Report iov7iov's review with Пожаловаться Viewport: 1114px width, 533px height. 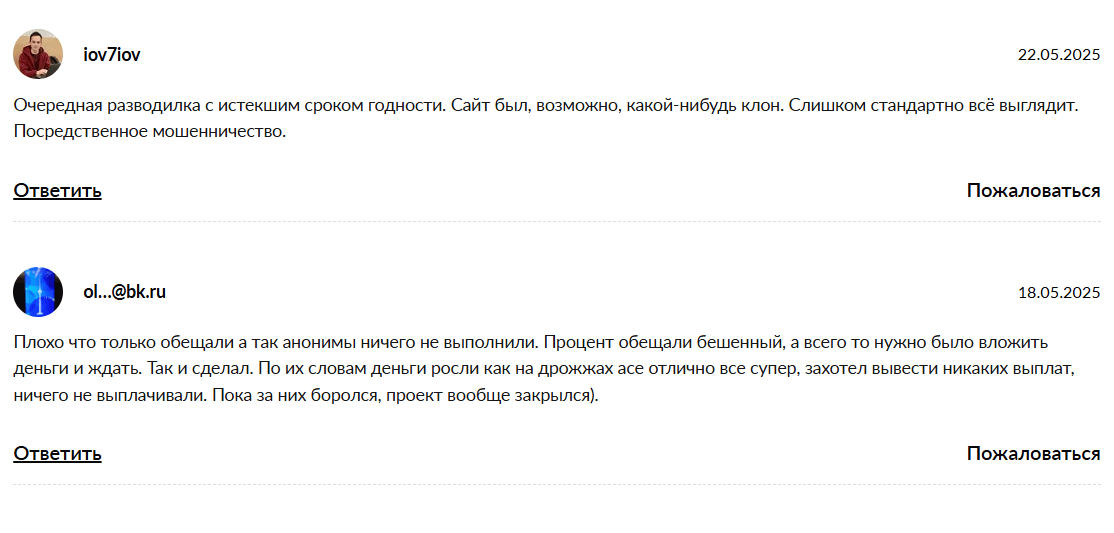coord(1033,191)
